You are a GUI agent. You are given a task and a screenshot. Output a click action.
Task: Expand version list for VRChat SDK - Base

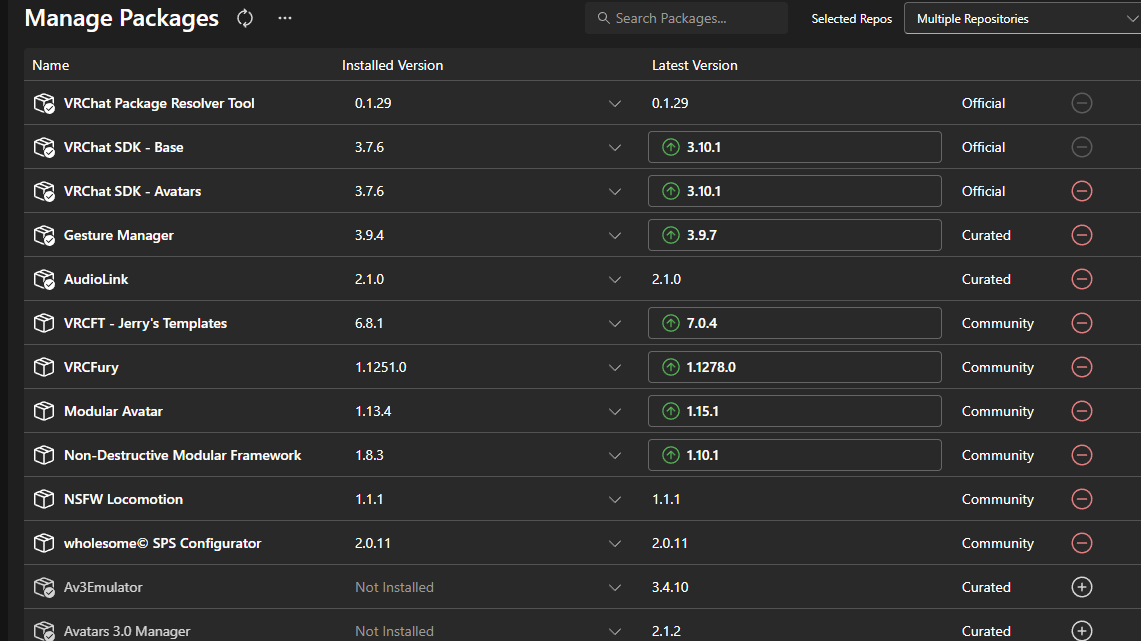tap(615, 148)
